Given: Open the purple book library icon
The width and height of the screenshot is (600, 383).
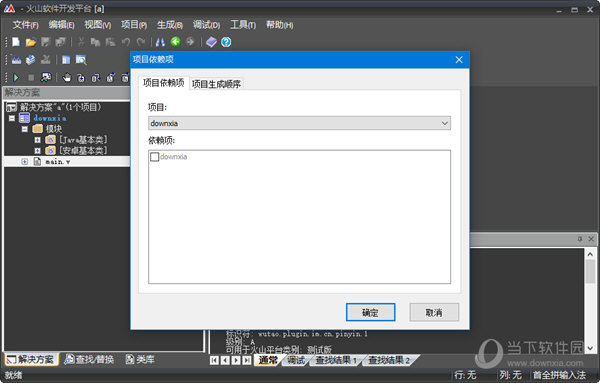Looking at the screenshot, I should (211, 42).
